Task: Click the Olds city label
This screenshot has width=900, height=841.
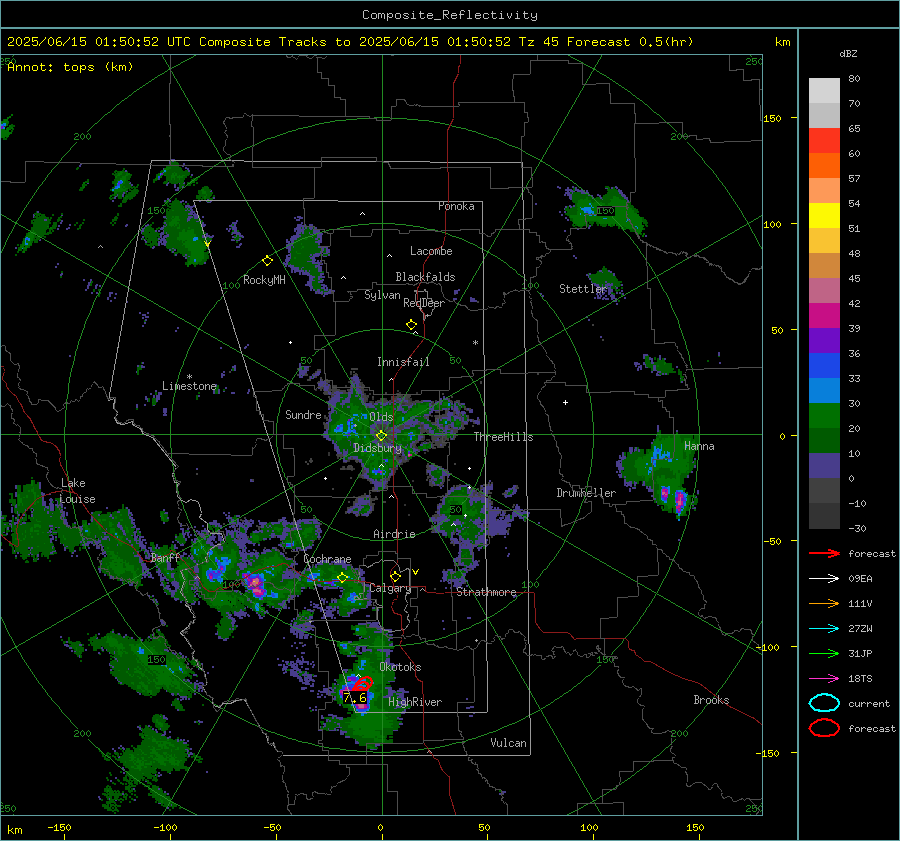Action: click(x=381, y=417)
